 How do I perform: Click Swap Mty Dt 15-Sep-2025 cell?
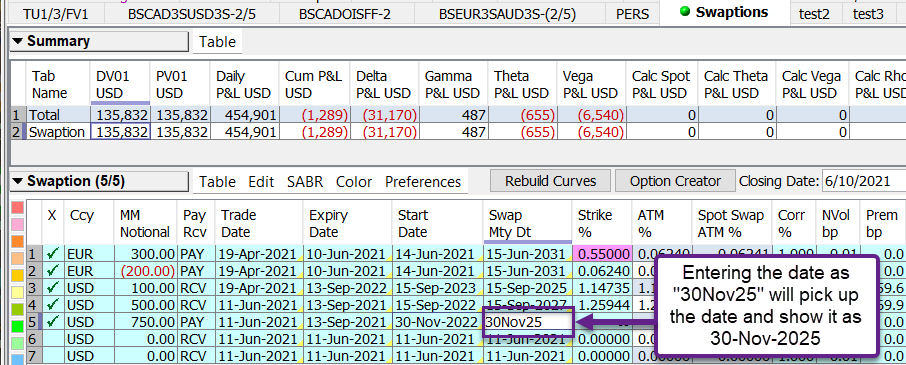click(527, 288)
